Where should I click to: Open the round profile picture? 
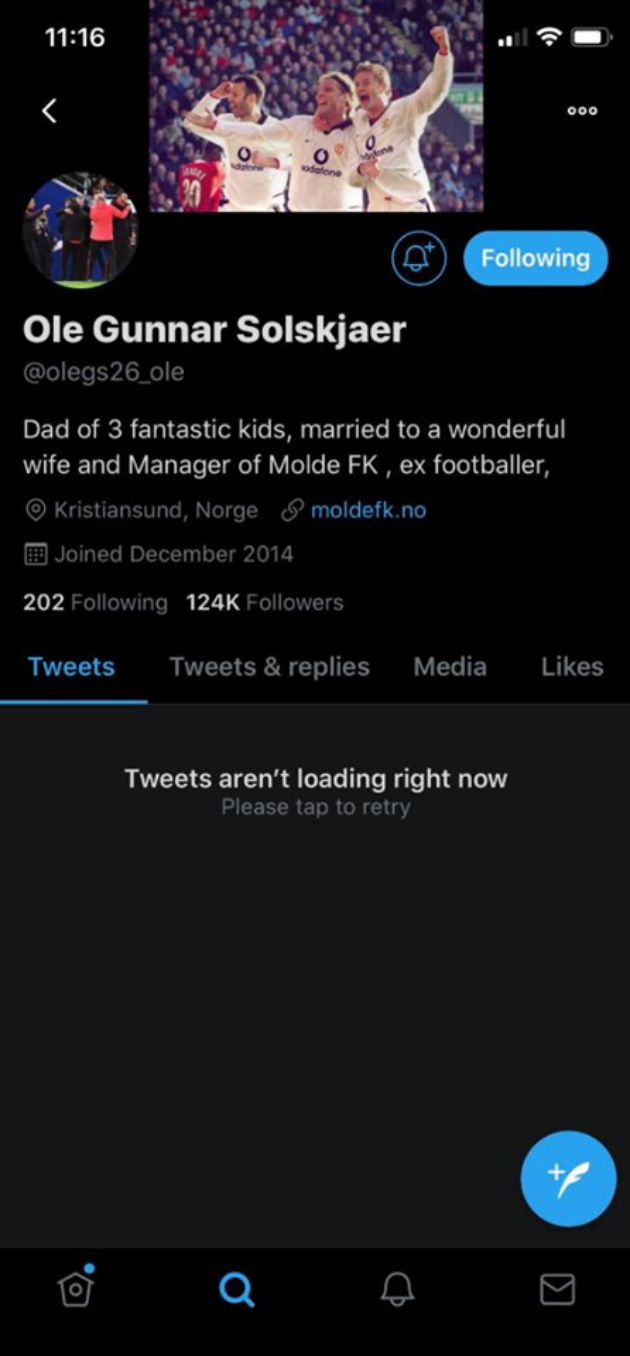pyautogui.click(x=80, y=231)
